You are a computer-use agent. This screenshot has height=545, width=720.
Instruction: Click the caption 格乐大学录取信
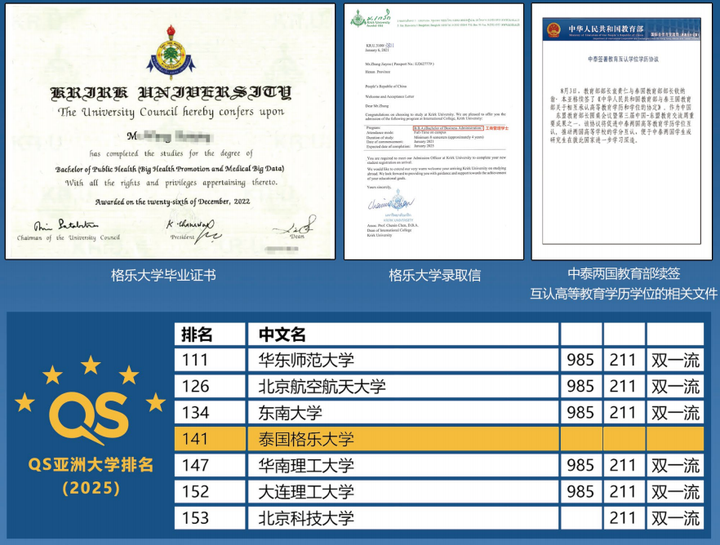(434, 275)
